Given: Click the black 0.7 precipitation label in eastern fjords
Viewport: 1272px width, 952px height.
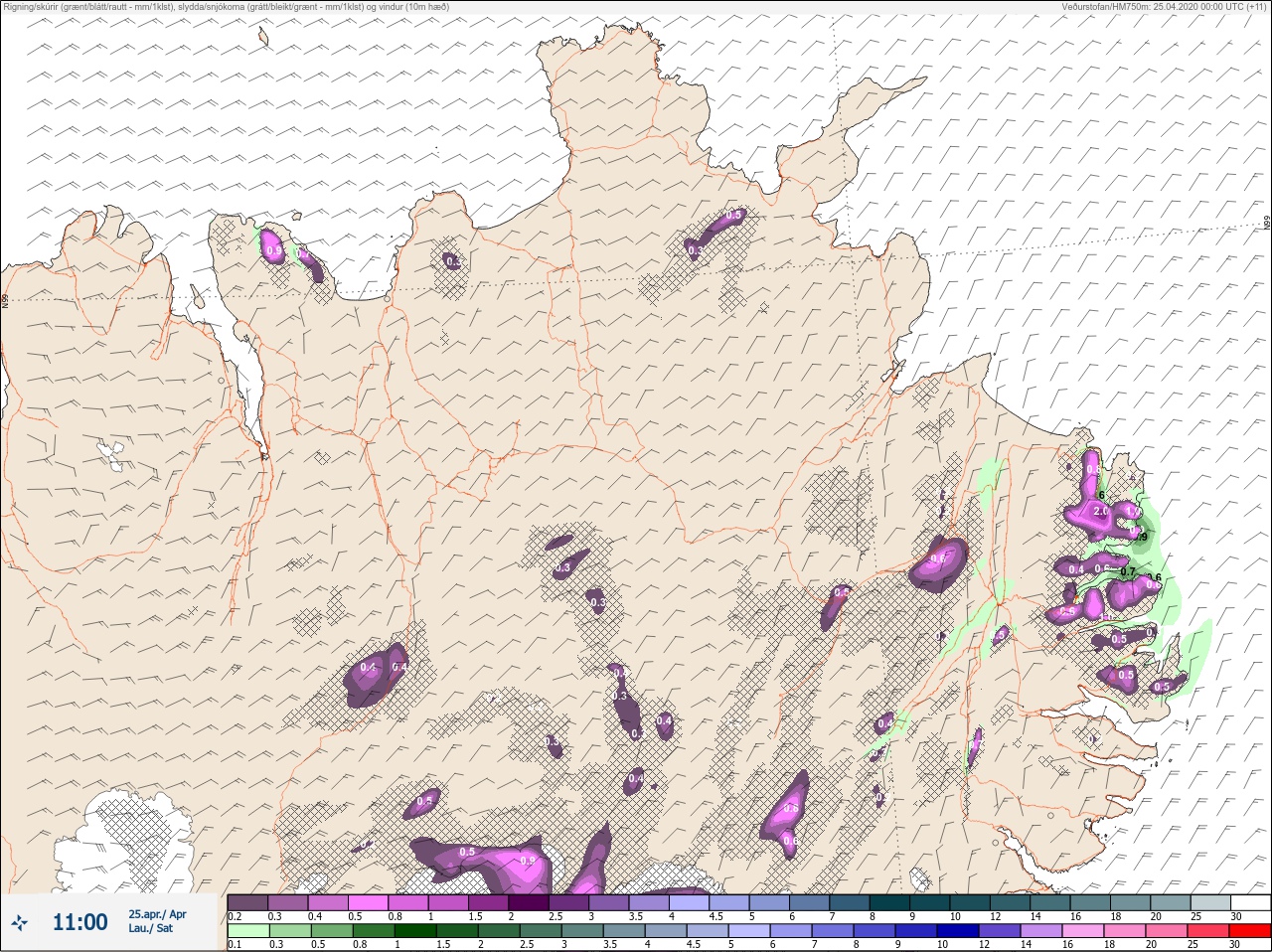Looking at the screenshot, I should [x=1127, y=572].
